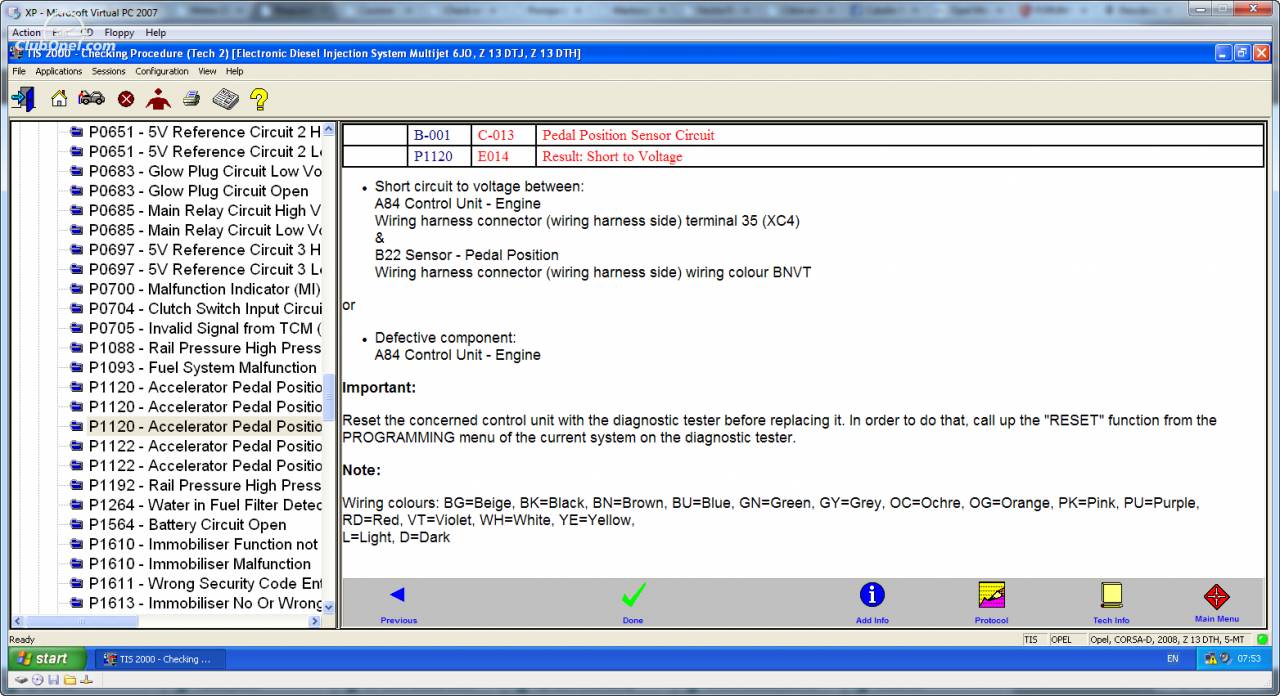
Task: Click the yellow question mark help icon
Action: [x=259, y=99]
